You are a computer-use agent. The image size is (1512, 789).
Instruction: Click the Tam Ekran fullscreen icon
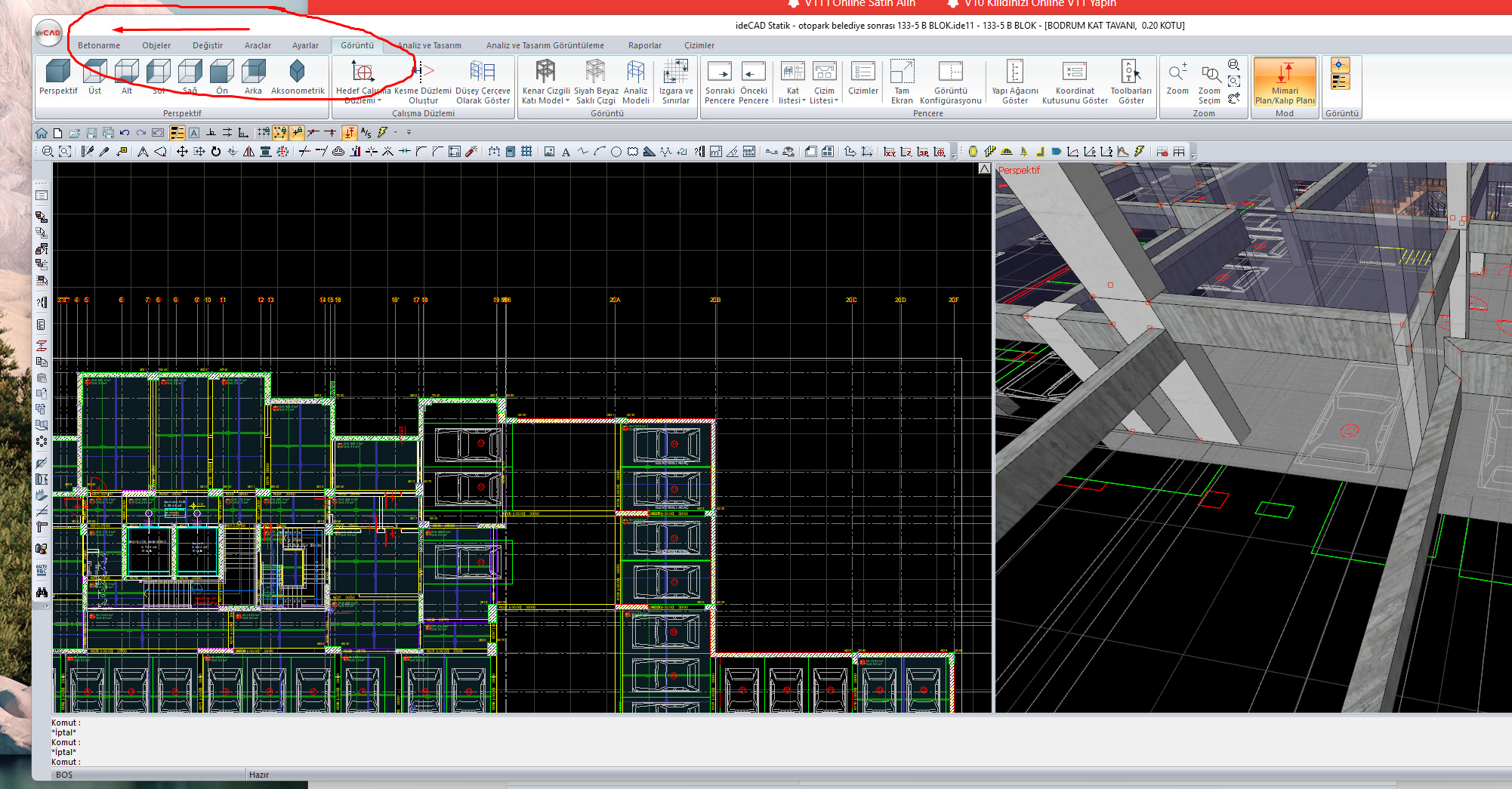(x=902, y=72)
